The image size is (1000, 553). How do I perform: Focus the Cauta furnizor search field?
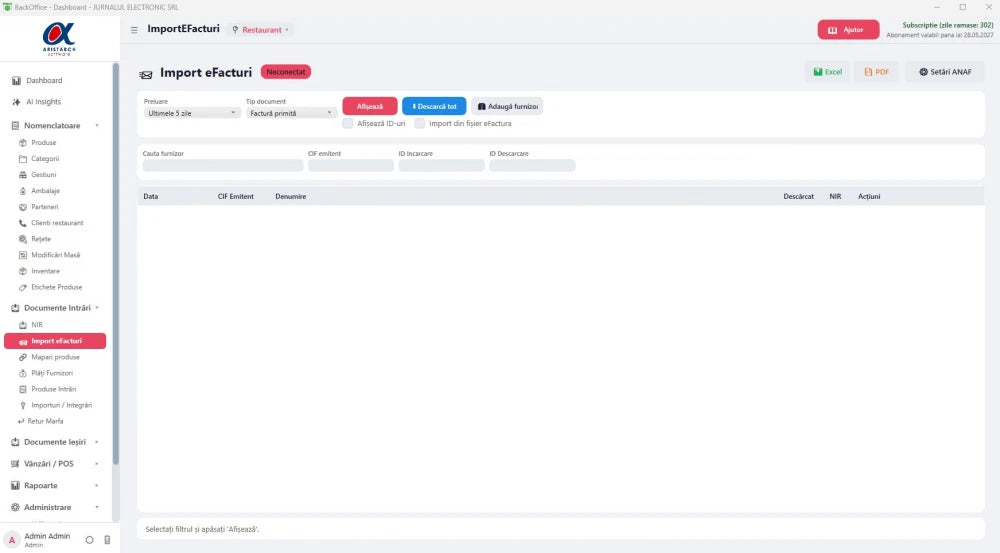click(x=223, y=166)
